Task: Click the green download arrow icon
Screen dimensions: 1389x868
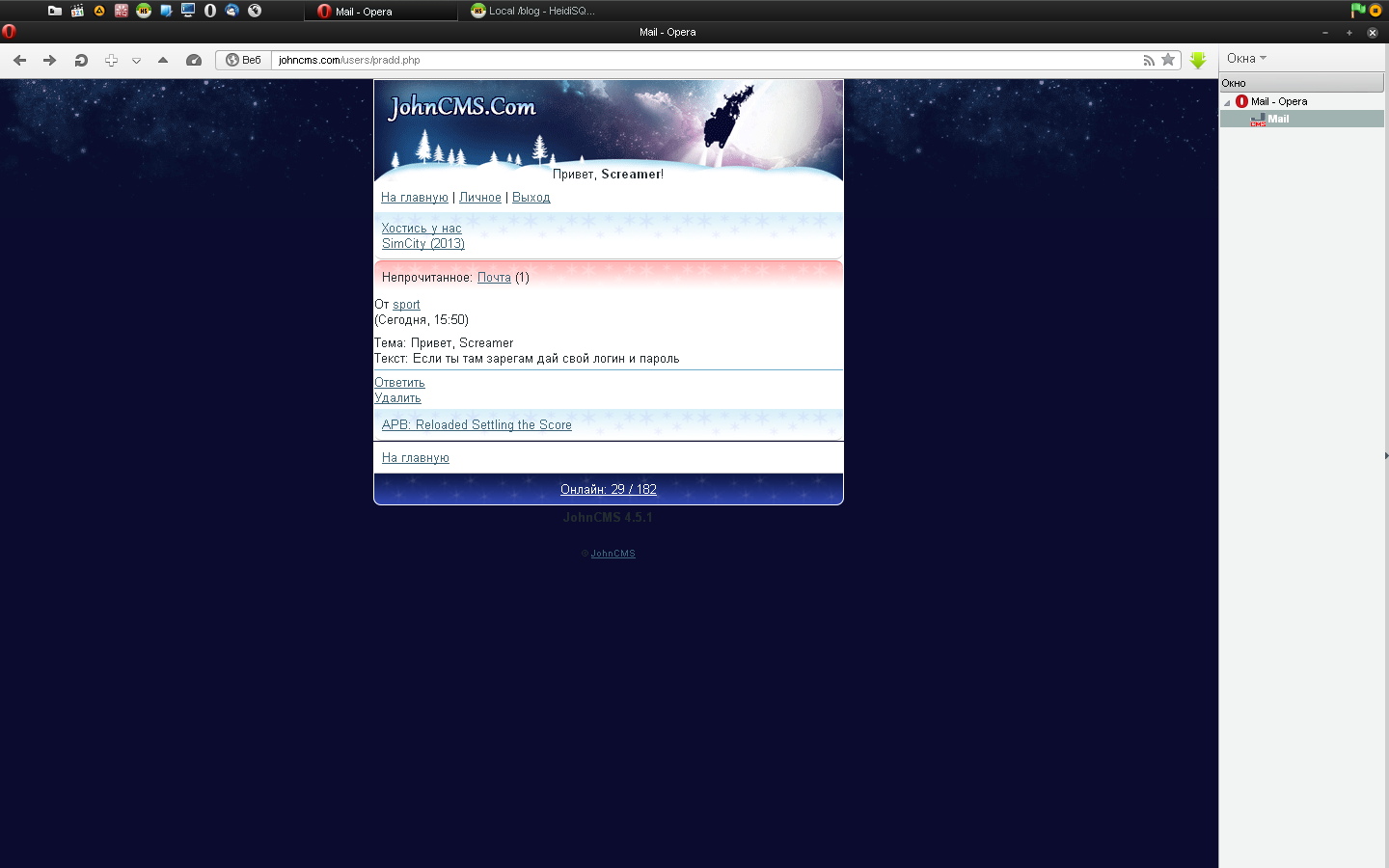Action: click(1198, 60)
